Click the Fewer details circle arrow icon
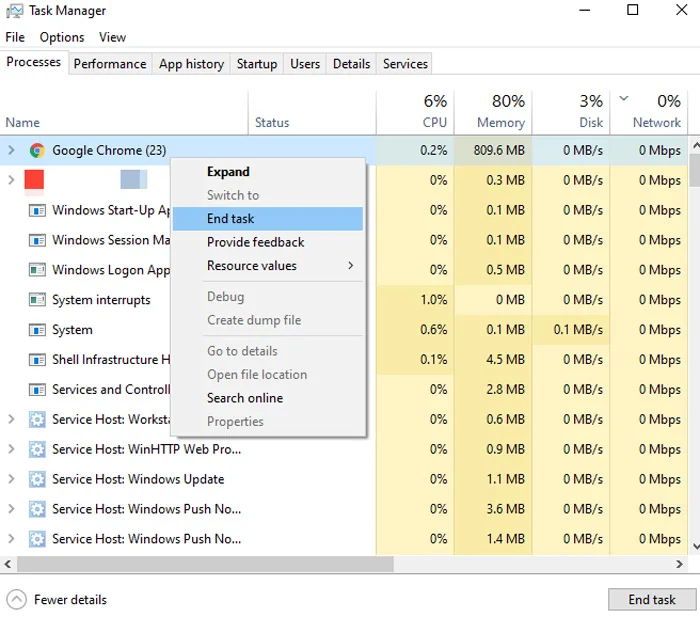 [17, 600]
